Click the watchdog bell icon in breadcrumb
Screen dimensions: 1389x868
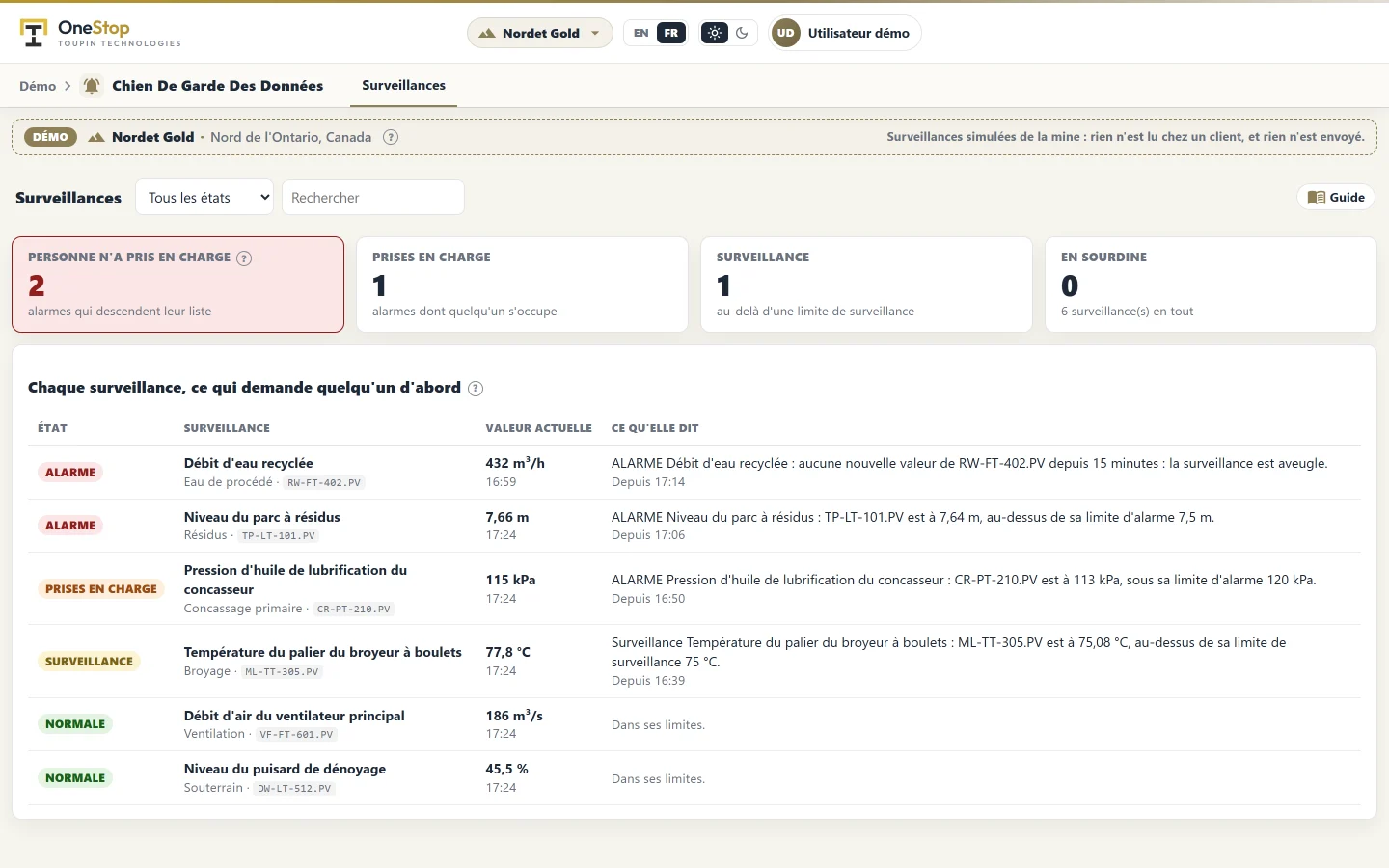(x=92, y=86)
